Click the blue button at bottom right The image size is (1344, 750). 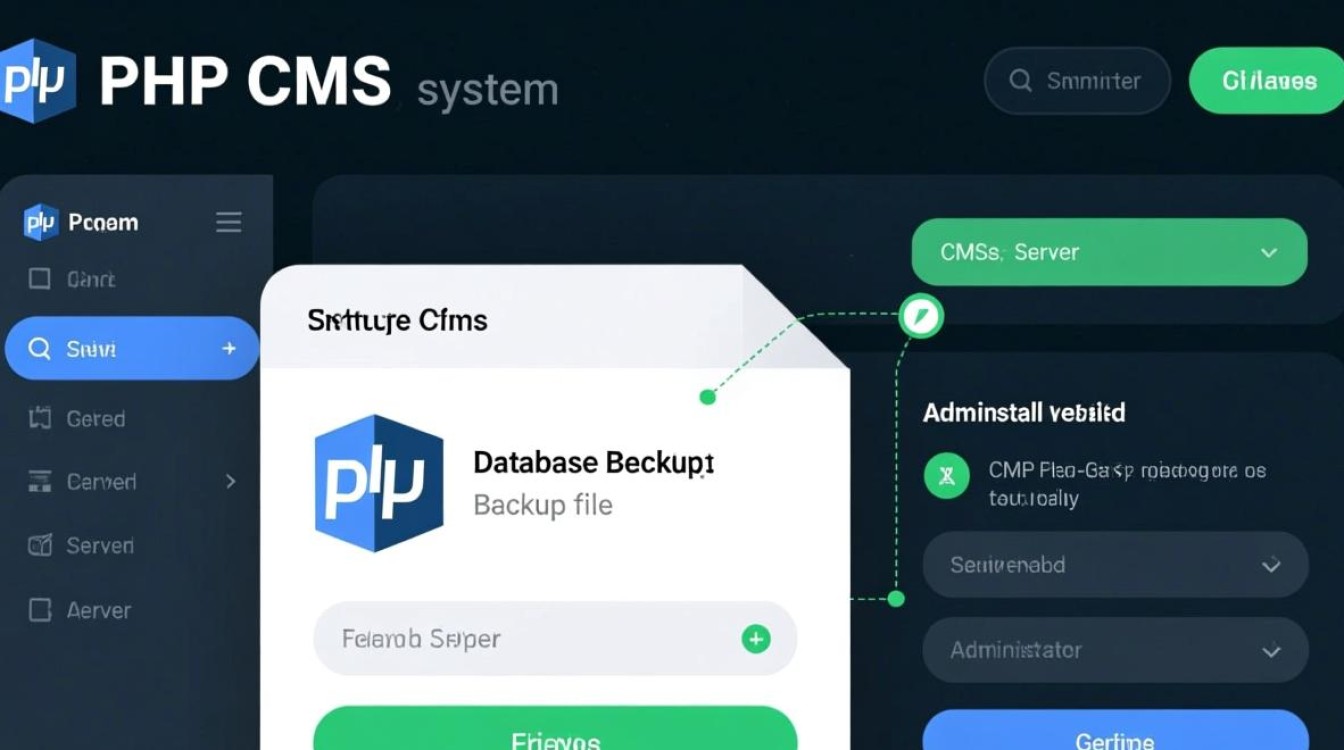coord(1115,735)
